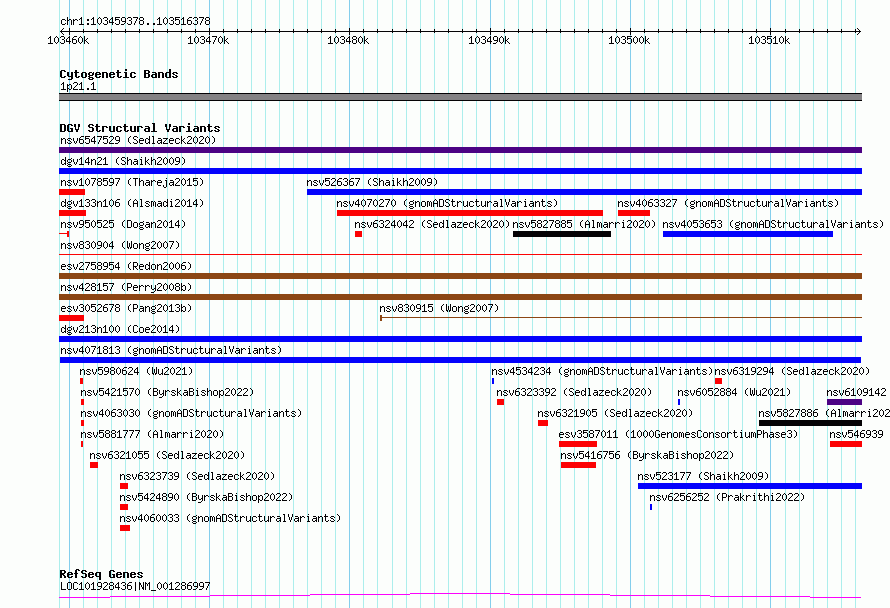Click the 1p21.1 cytogenetic band label
Viewport: 890px width, 608px height.
coord(78,86)
